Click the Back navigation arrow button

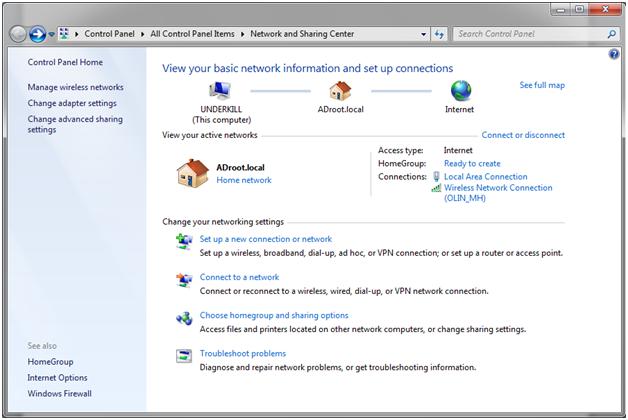pyautogui.click(x=19, y=34)
